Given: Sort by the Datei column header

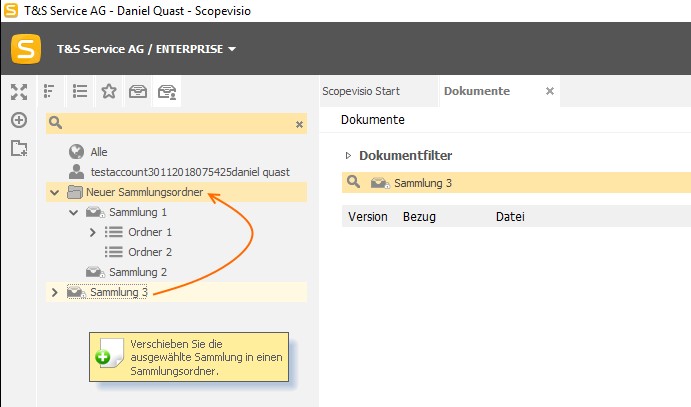Looking at the screenshot, I should click(x=510, y=217).
